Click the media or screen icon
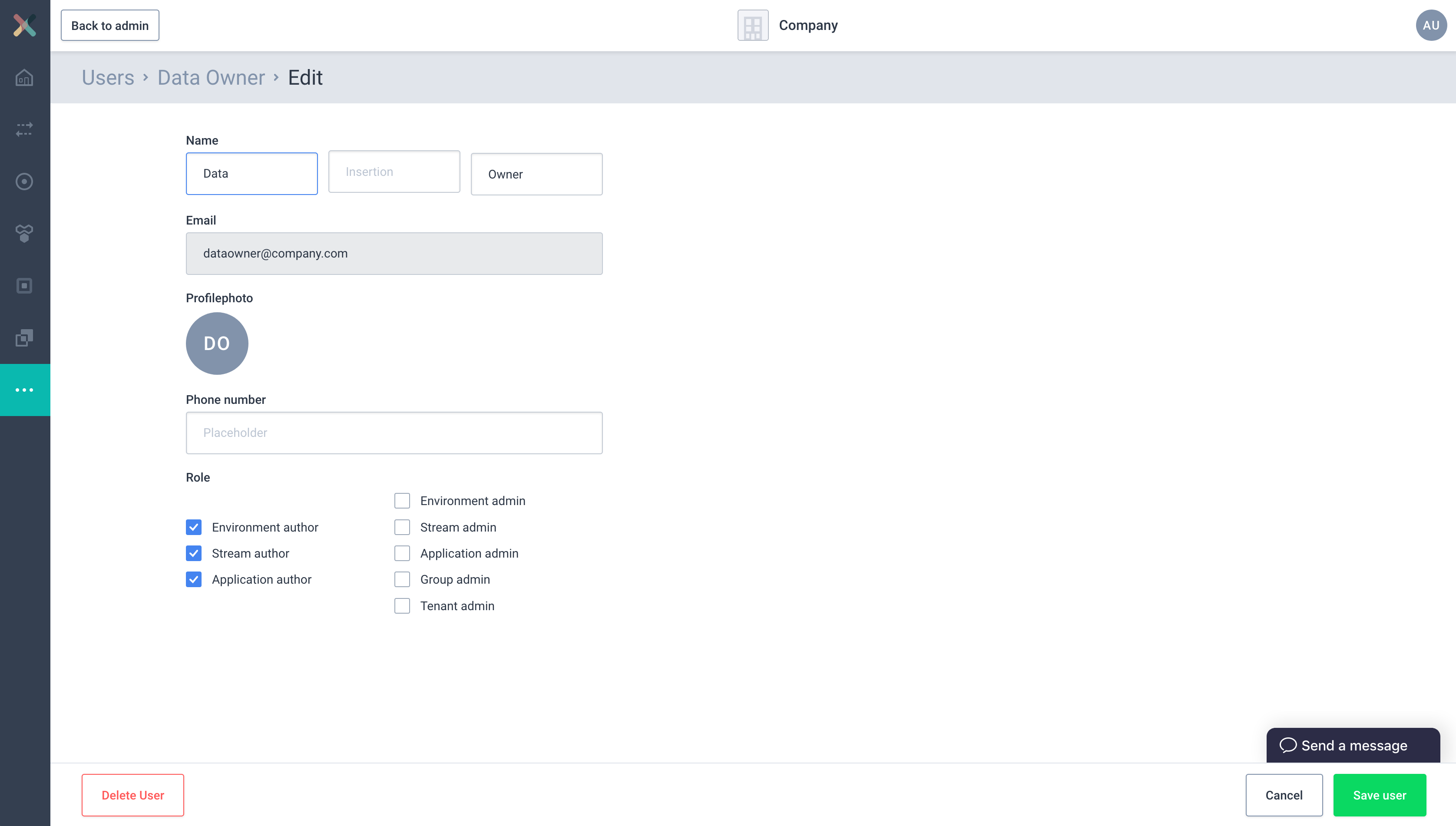Image resolution: width=1456 pixels, height=826 pixels. [25, 285]
